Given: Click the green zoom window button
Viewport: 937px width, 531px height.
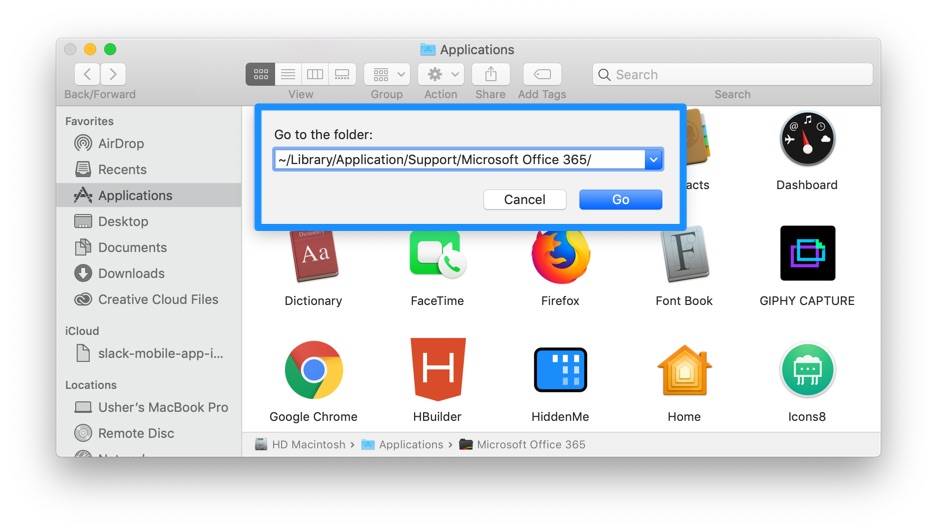Looking at the screenshot, I should (110, 49).
